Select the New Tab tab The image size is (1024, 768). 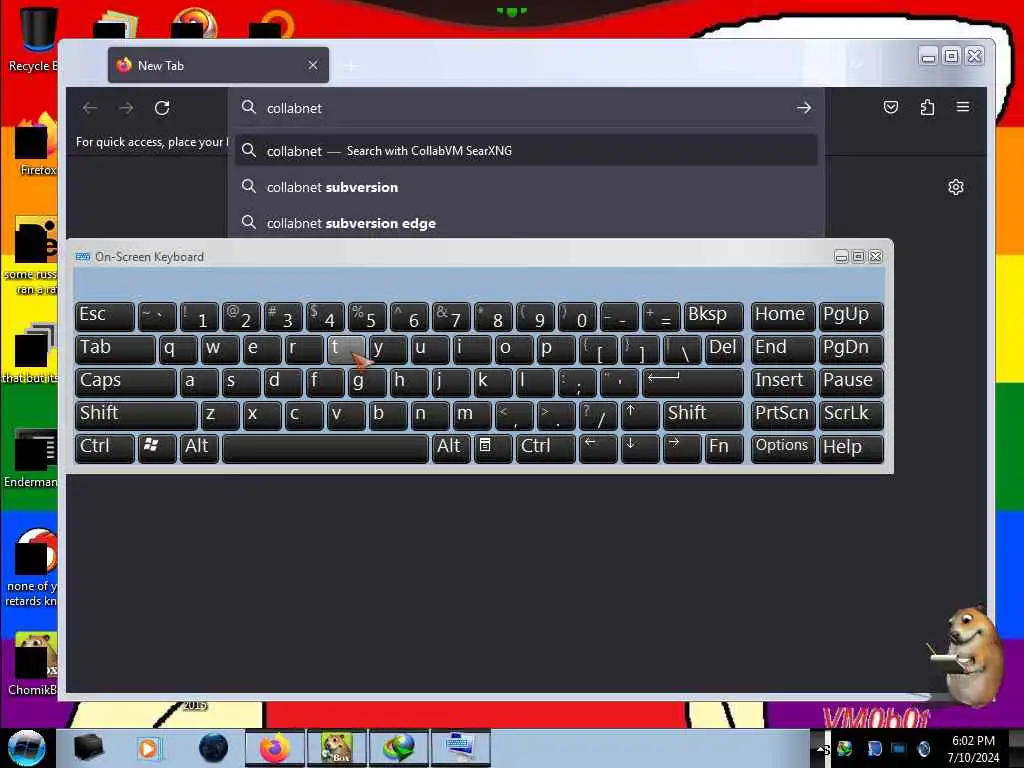[218, 65]
